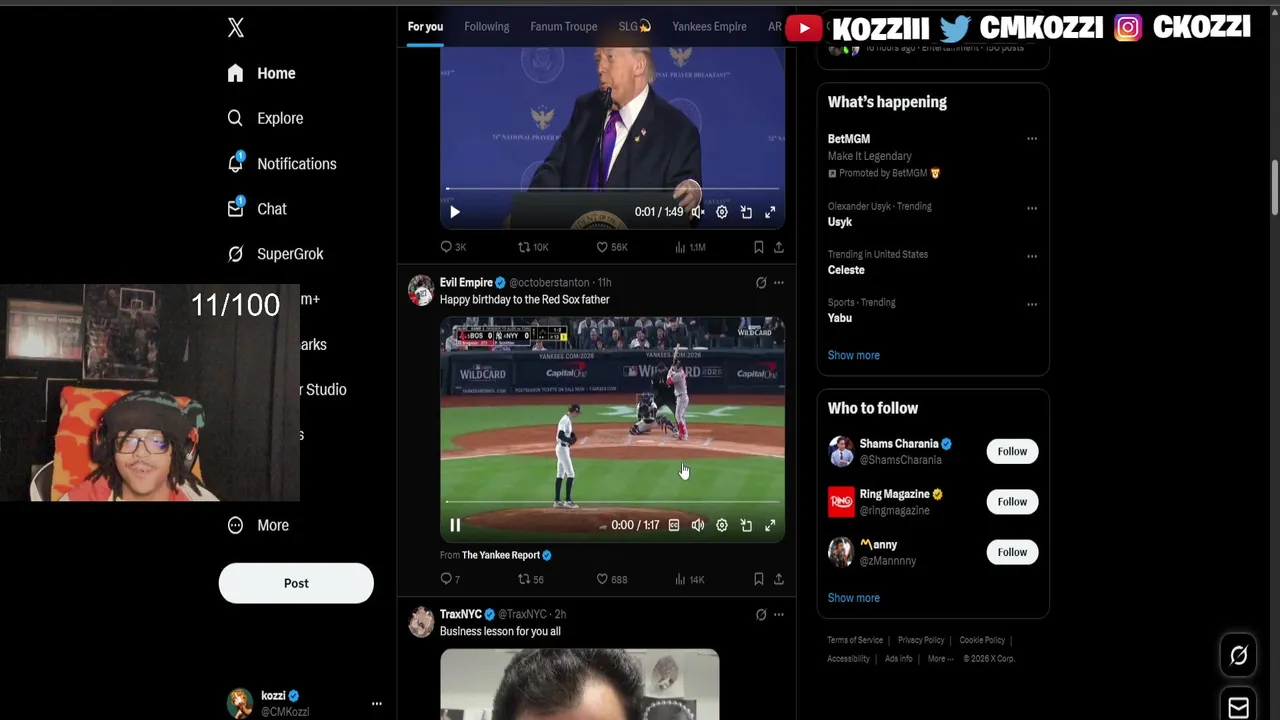Open more options for Usyk trend
This screenshot has width=1280, height=720.
point(1031,208)
